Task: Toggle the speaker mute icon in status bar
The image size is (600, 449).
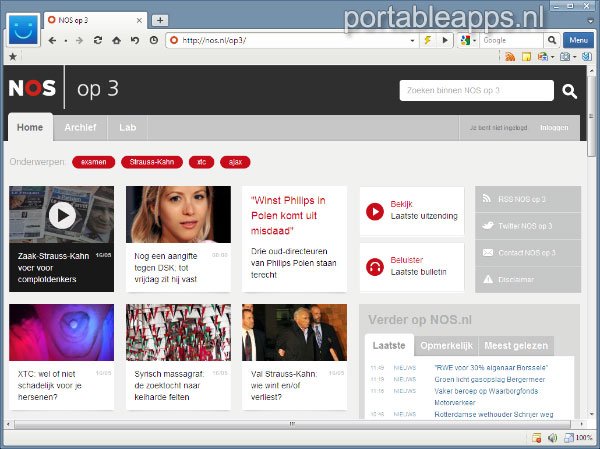Action: tap(553, 438)
